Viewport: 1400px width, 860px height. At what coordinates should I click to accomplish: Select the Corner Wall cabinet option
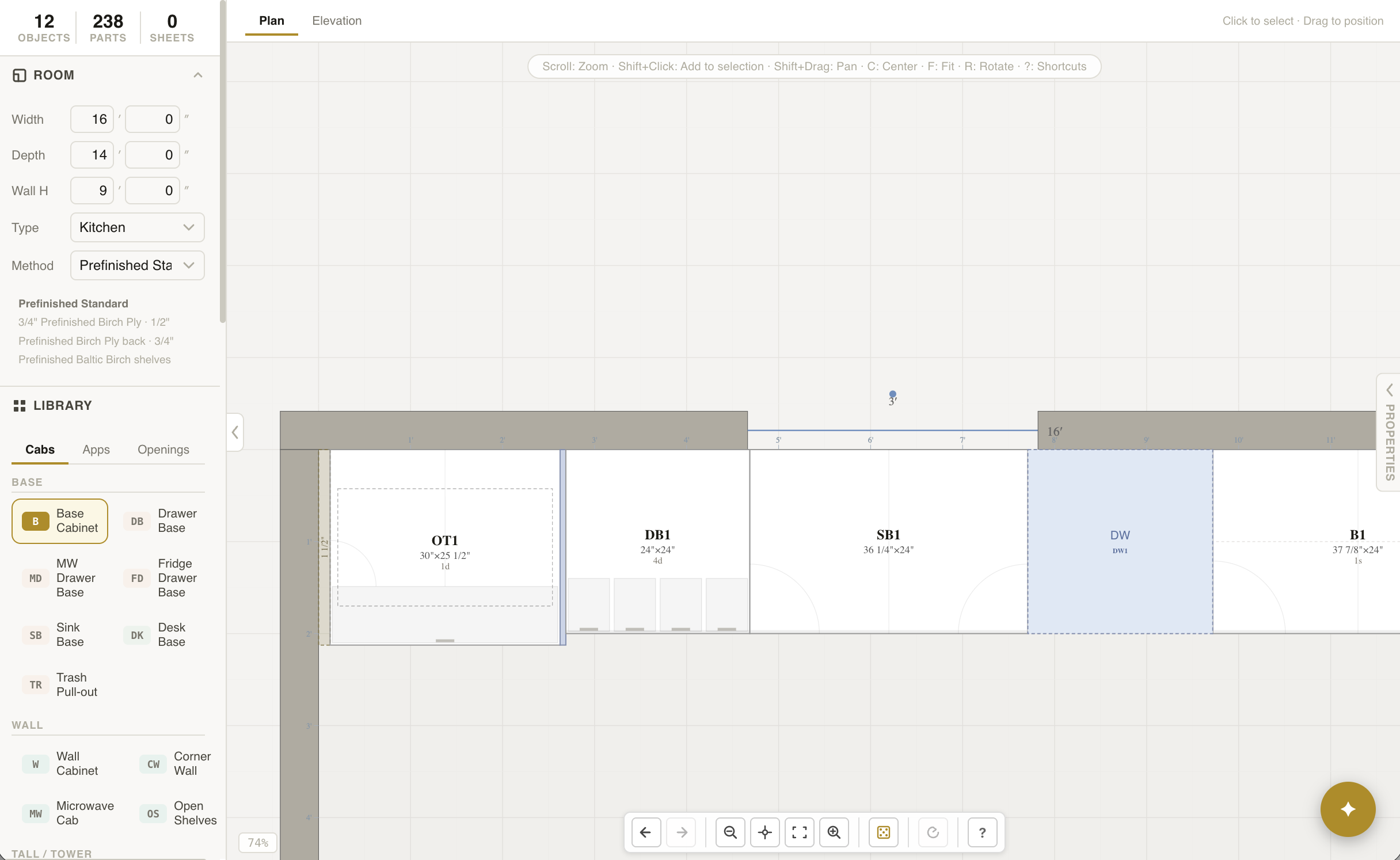tap(176, 763)
